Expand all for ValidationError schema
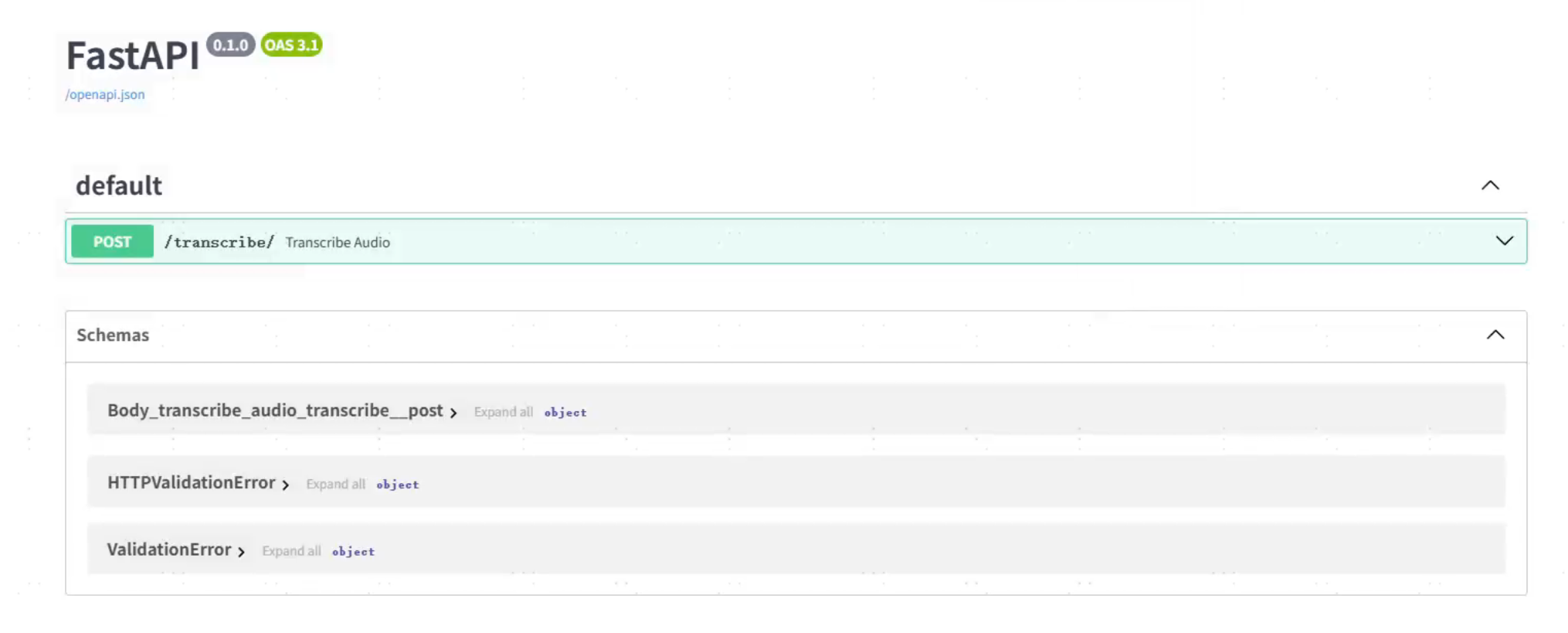Image resolution: width=1568 pixels, height=633 pixels. 291,551
